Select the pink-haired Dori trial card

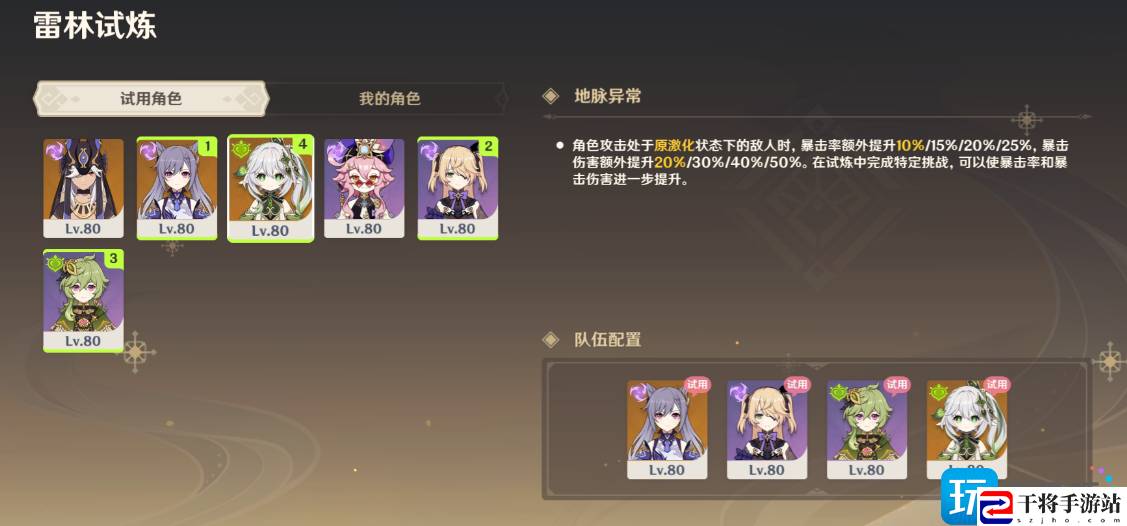tap(364, 188)
